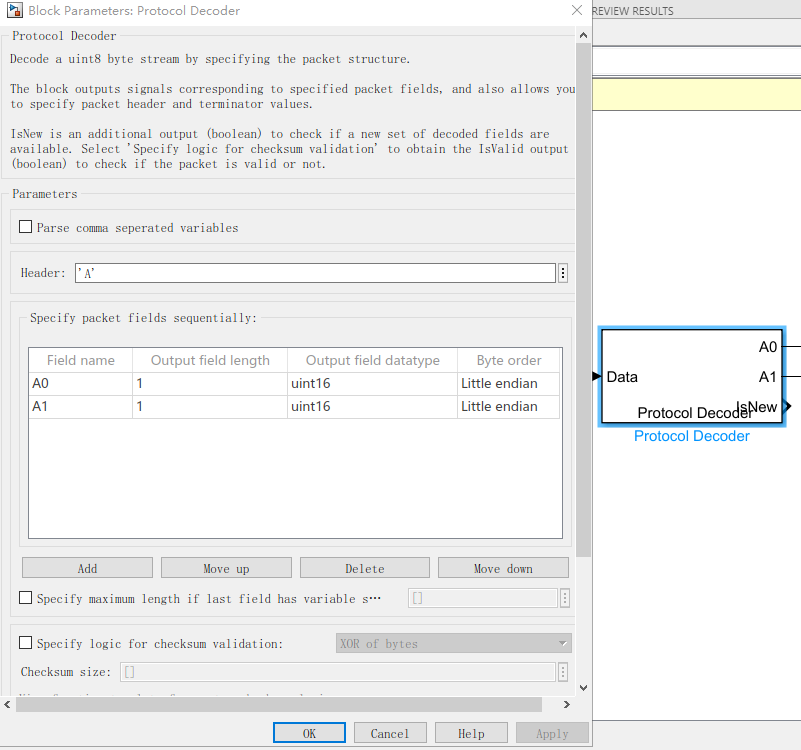The image size is (801, 750).
Task: Click the Protocol Decoder block name label
Action: point(692,436)
